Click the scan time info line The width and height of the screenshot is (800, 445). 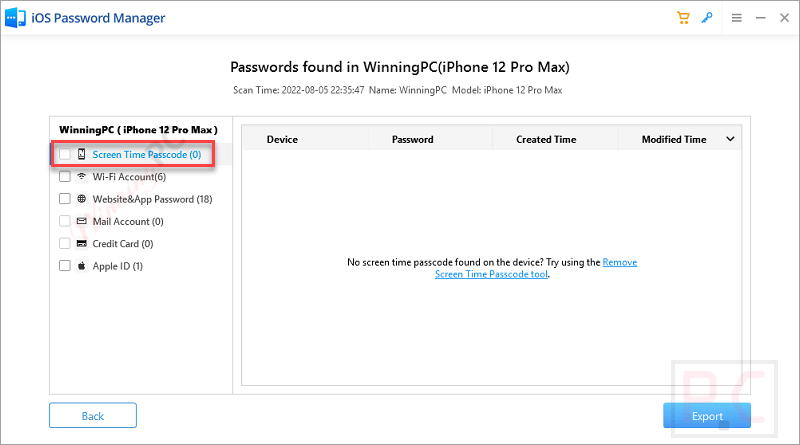(x=397, y=90)
